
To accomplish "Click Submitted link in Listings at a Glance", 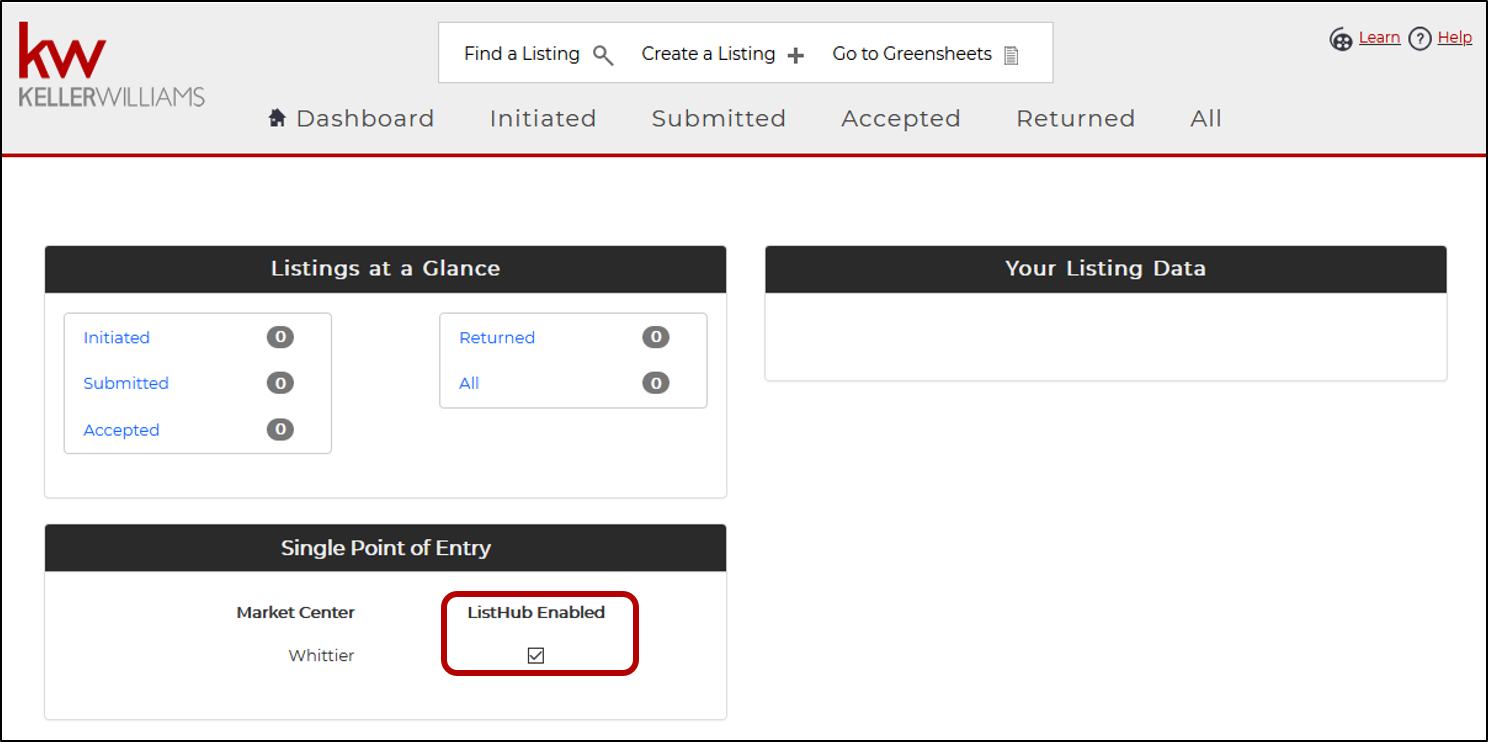I will tap(126, 383).
